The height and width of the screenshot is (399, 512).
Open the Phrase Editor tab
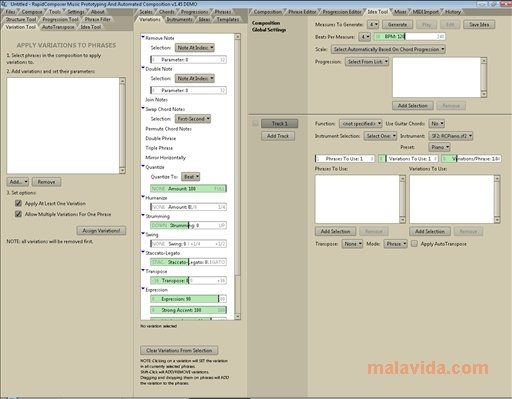[x=302, y=12]
